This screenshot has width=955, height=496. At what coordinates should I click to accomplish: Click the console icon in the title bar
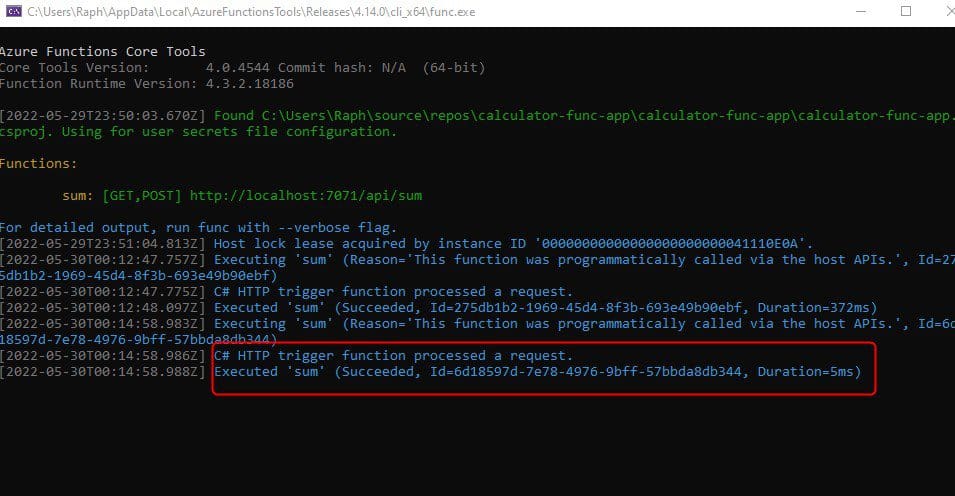[x=13, y=12]
